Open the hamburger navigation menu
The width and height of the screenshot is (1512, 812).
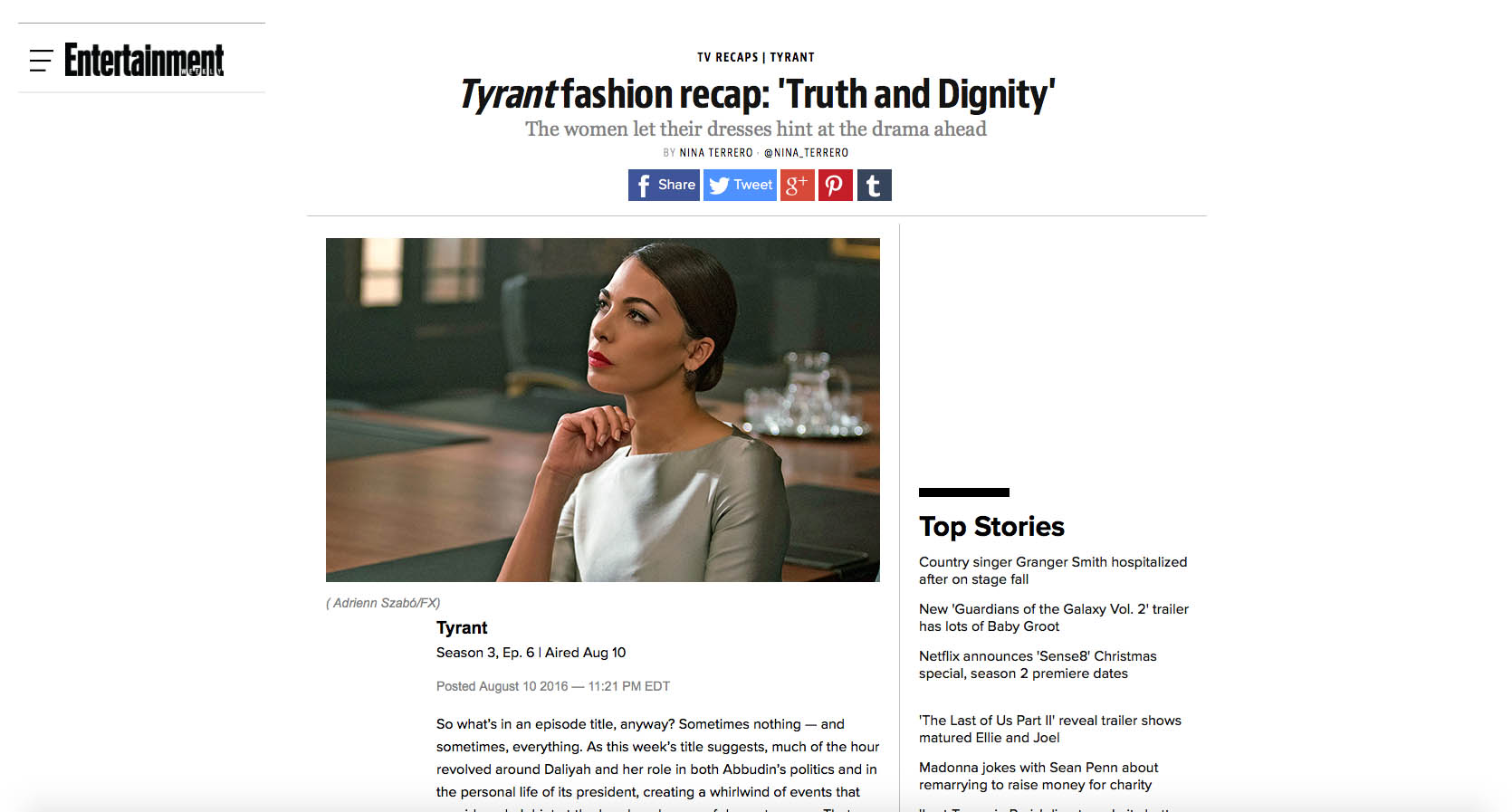click(41, 61)
